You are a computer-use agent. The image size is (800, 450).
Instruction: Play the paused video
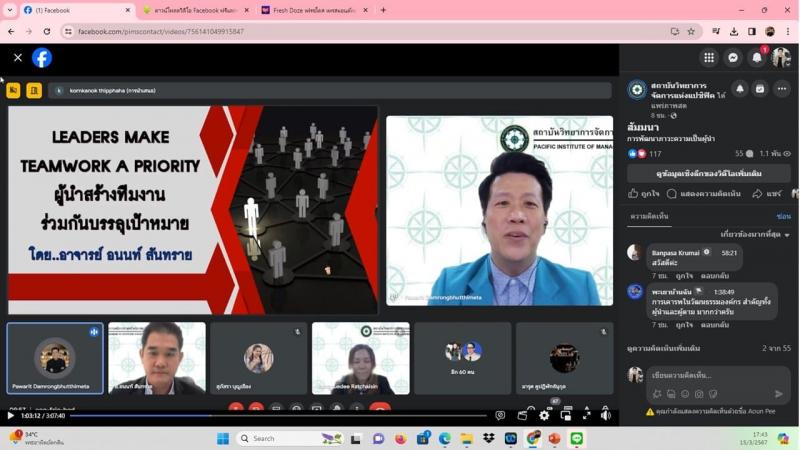(x=10, y=415)
